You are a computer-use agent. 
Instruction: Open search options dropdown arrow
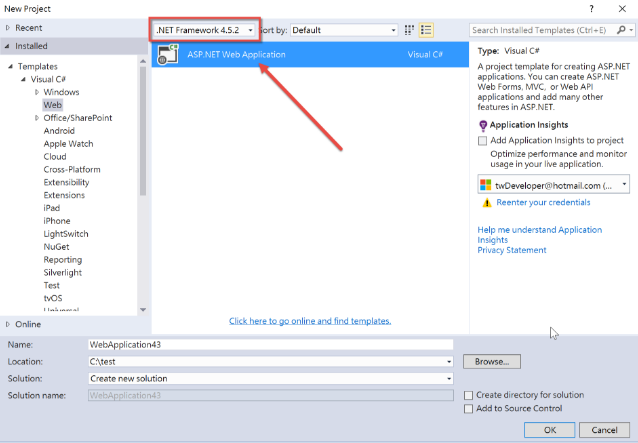[x=631, y=30]
